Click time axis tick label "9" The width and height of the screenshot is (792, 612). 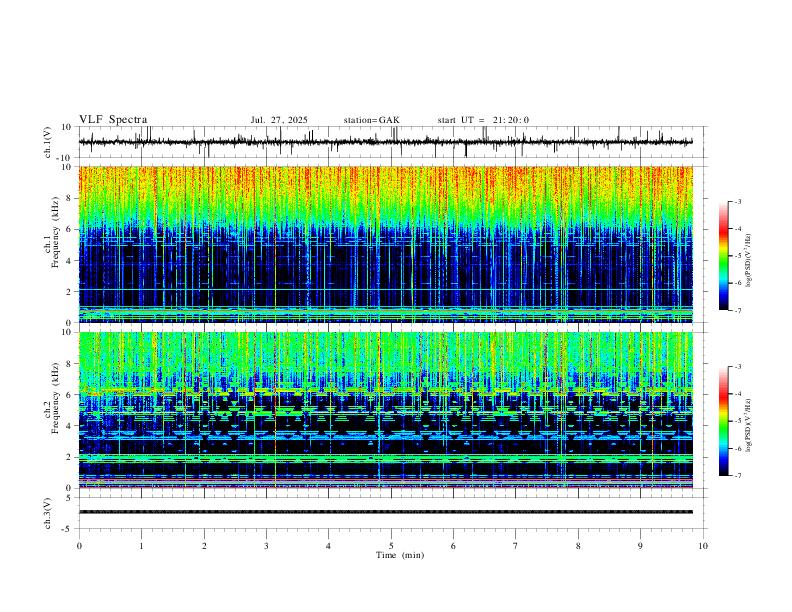pyautogui.click(x=640, y=546)
